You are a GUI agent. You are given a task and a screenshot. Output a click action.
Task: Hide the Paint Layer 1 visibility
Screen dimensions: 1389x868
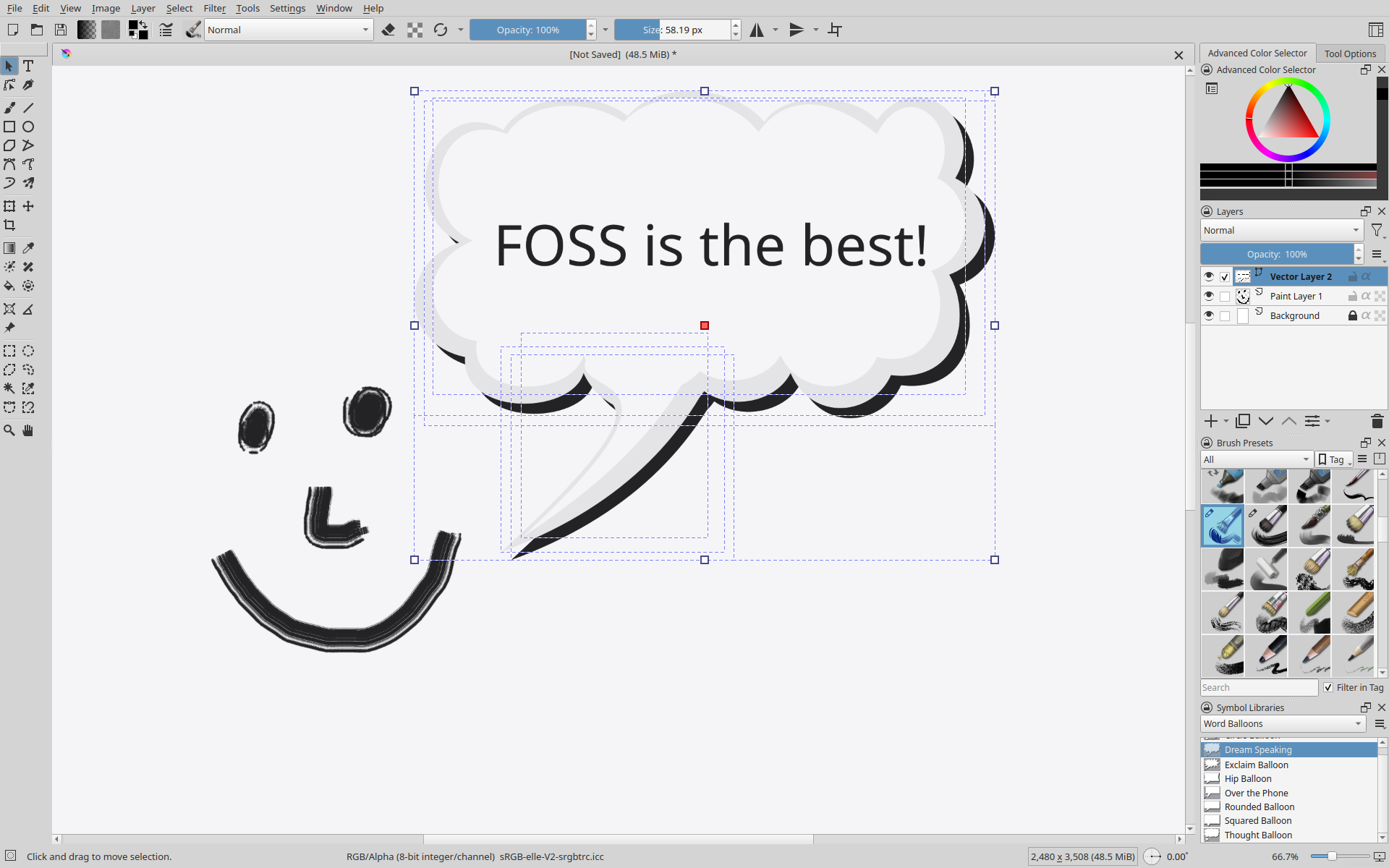coord(1209,296)
